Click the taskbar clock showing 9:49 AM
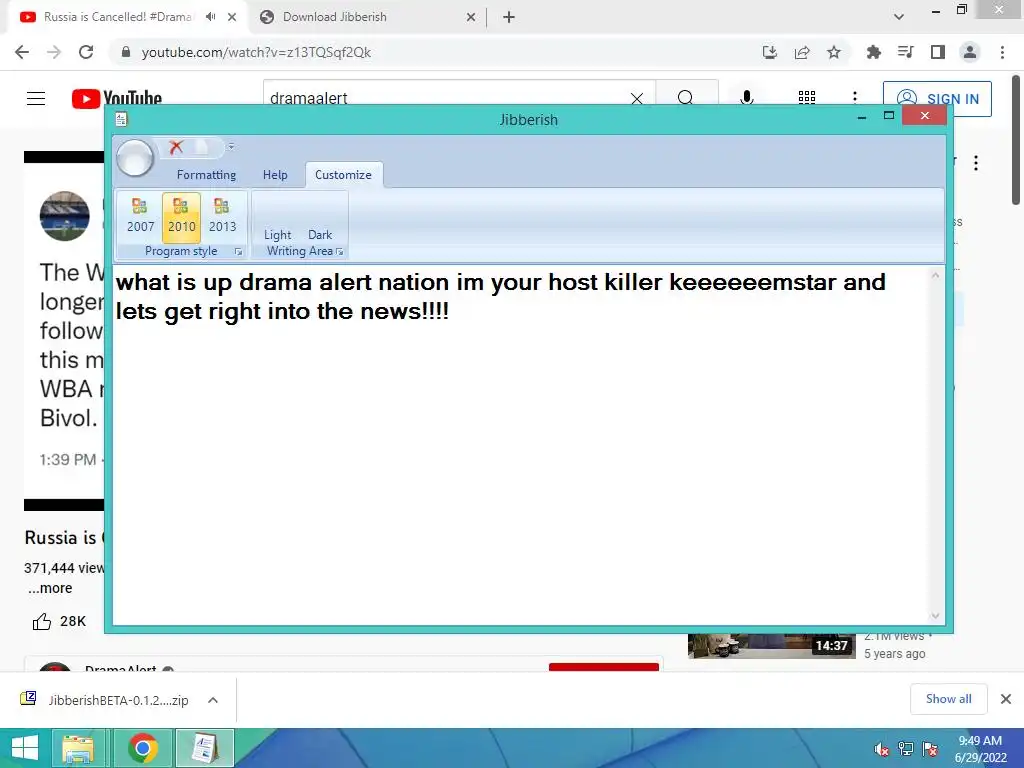The width and height of the screenshot is (1024, 768). 980,749
